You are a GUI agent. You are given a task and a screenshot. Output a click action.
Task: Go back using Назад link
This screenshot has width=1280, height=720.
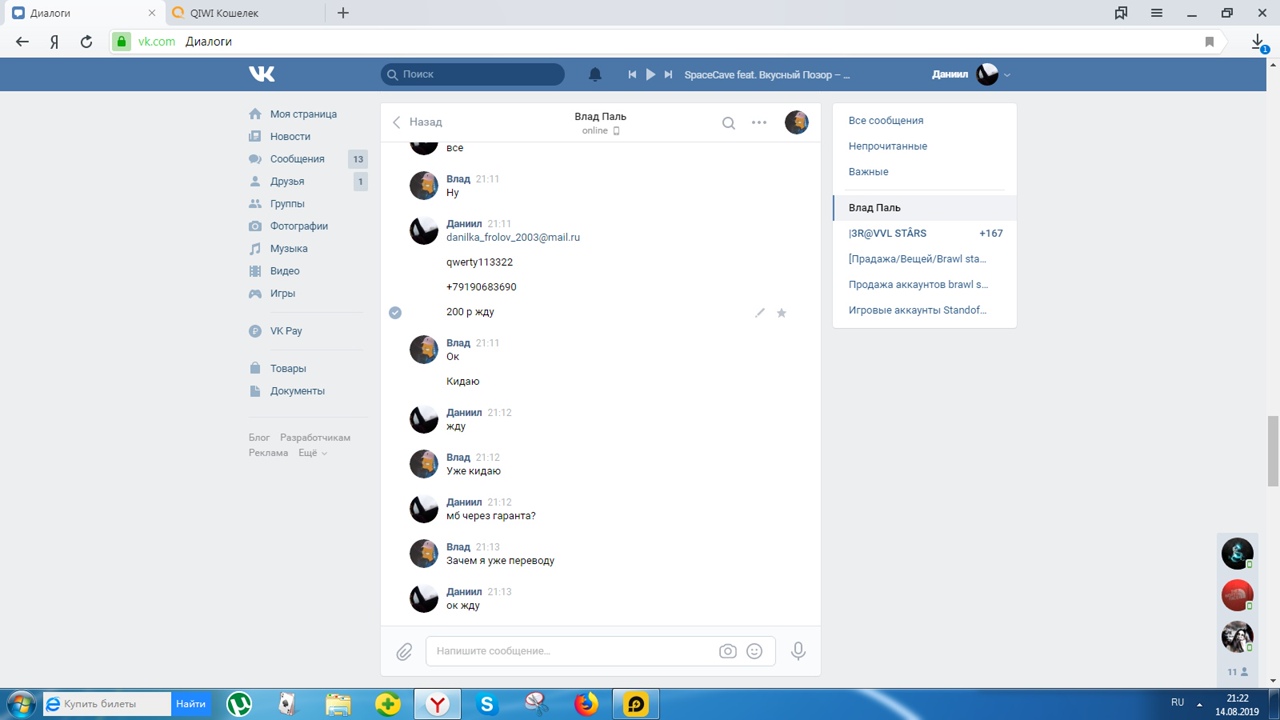(417, 122)
